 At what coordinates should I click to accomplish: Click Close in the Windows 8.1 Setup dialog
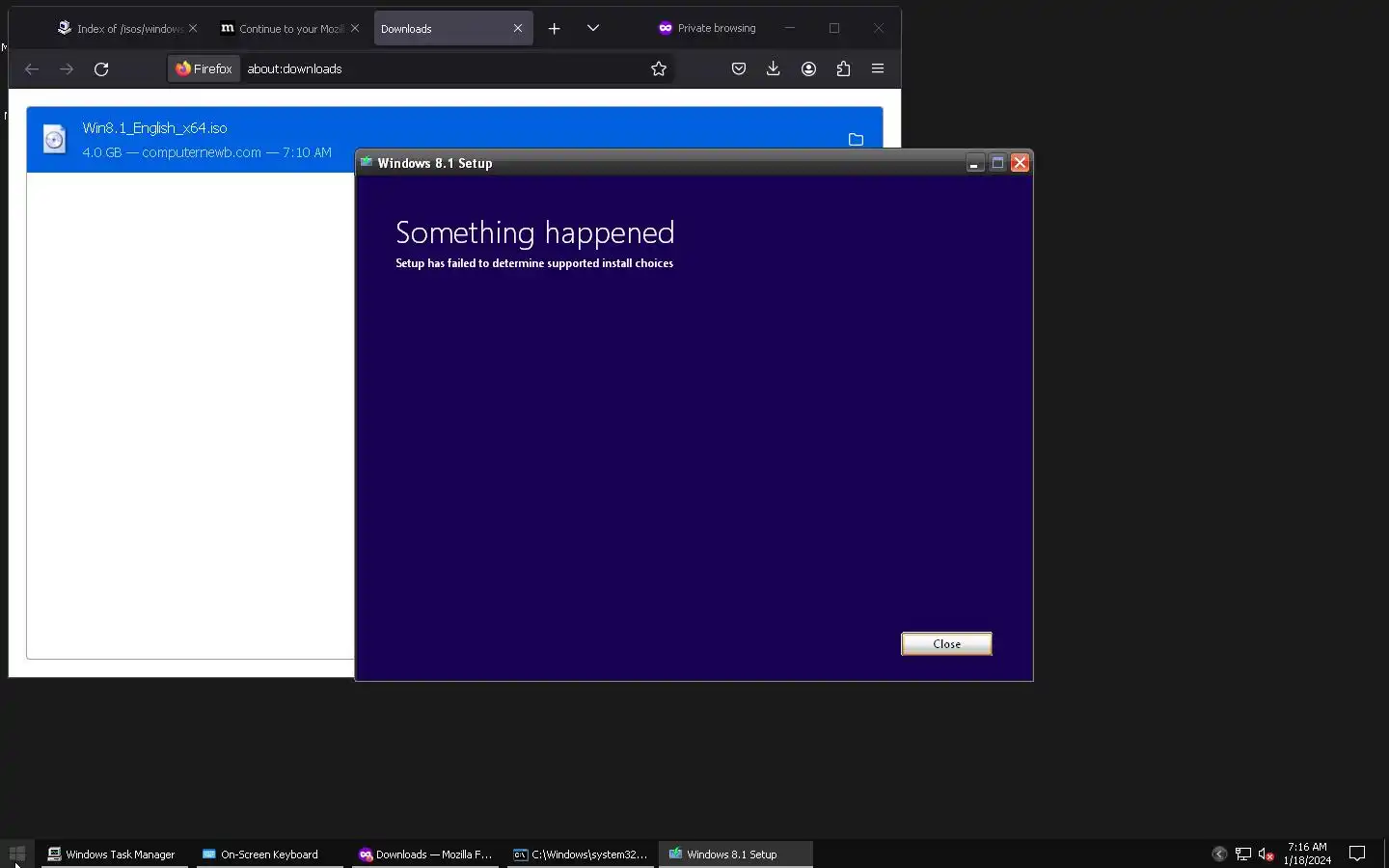pyautogui.click(x=946, y=643)
